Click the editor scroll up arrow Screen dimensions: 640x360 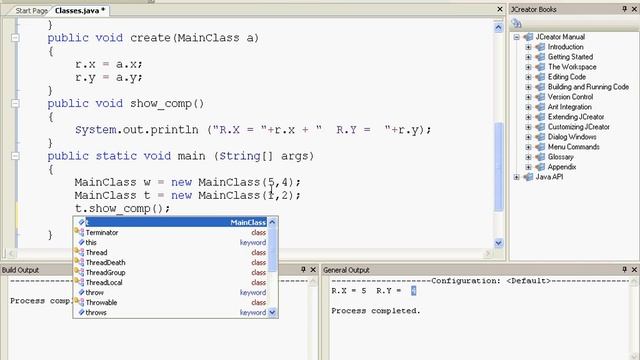498,28
